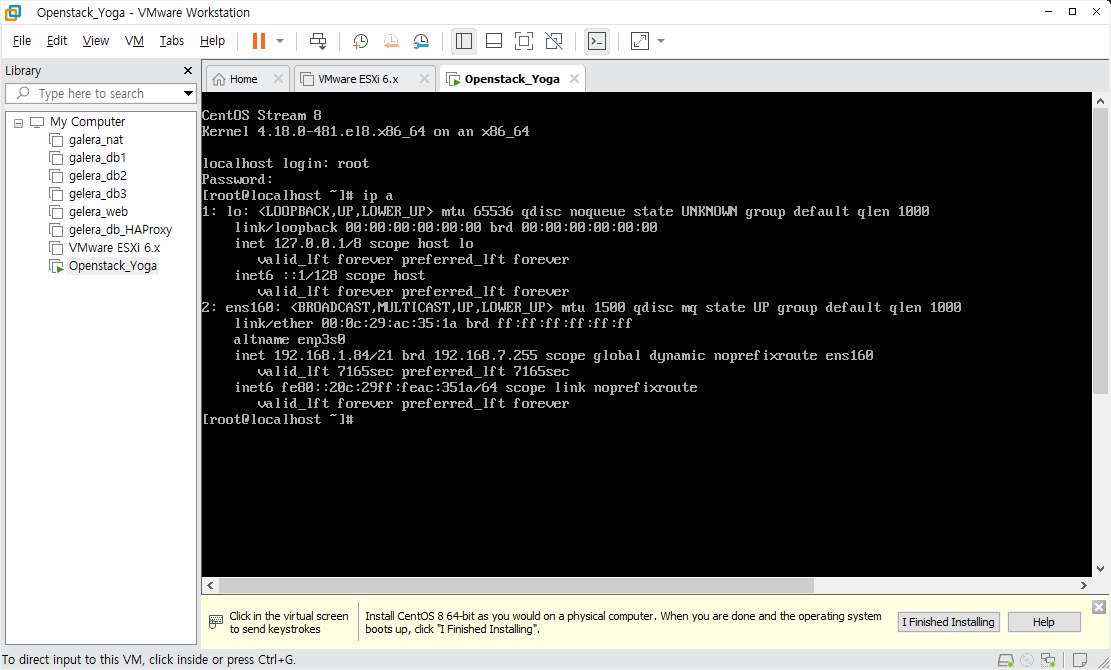Viewport: 1111px width, 670px height.
Task: Select the Openstack_Yoga tab
Action: coord(512,79)
